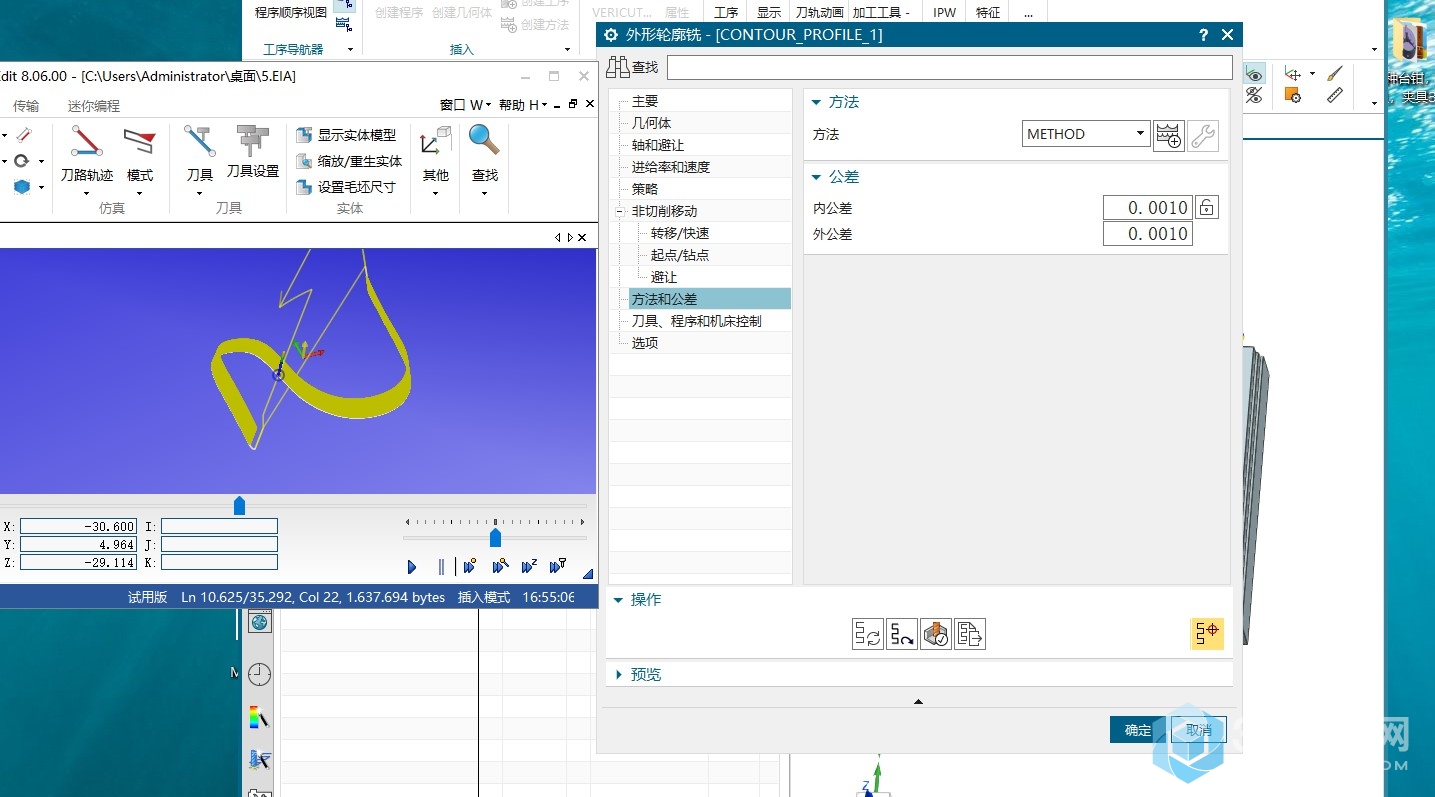The image size is (1435, 797).
Task: Select 几何体 in dialog tree
Action: point(651,123)
